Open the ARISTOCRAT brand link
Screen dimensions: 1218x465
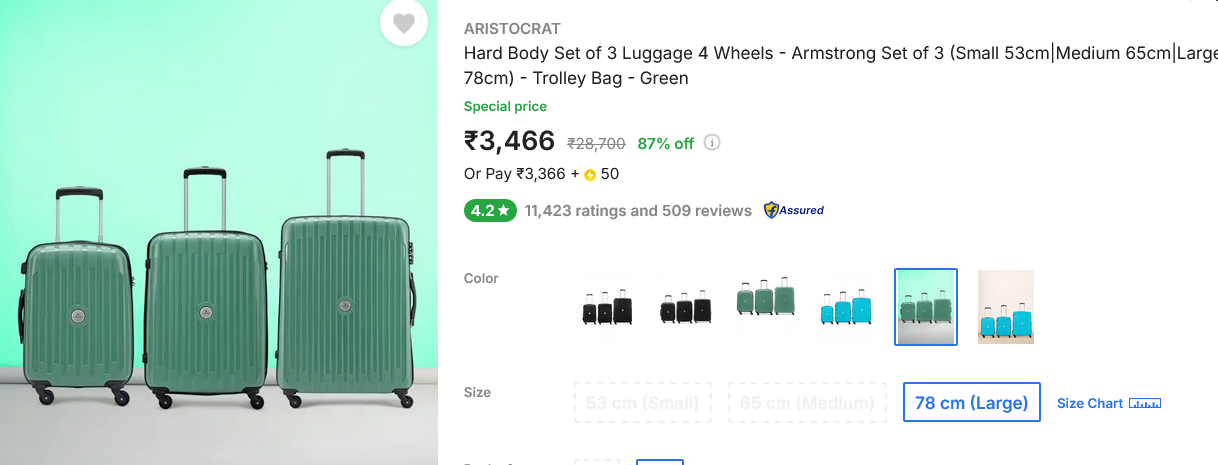click(512, 29)
